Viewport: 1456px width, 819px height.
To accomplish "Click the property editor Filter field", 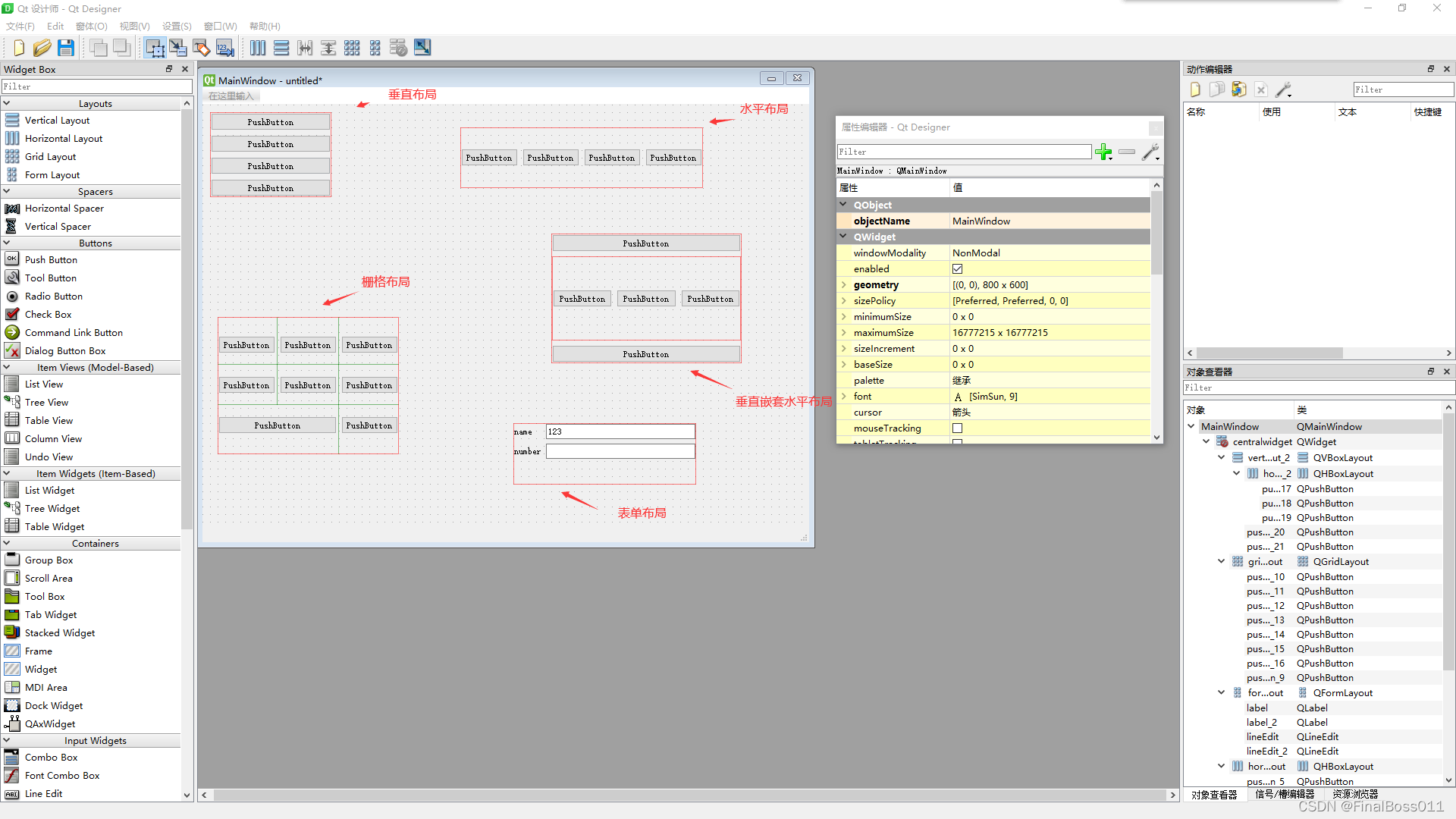I will [x=964, y=152].
